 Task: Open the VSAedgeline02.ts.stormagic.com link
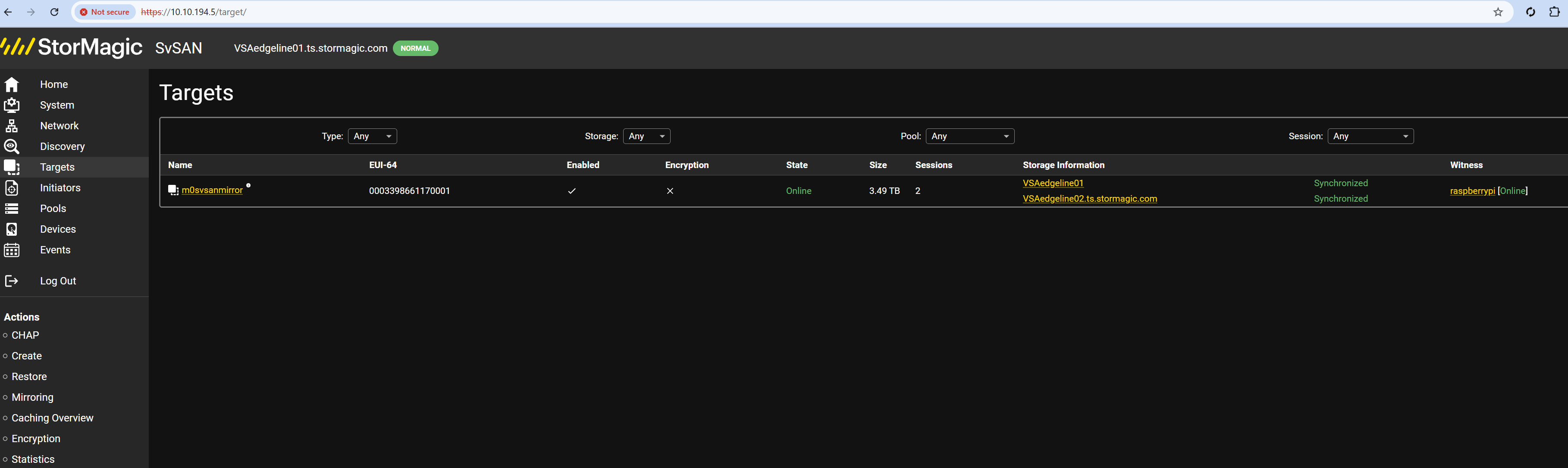point(1090,198)
